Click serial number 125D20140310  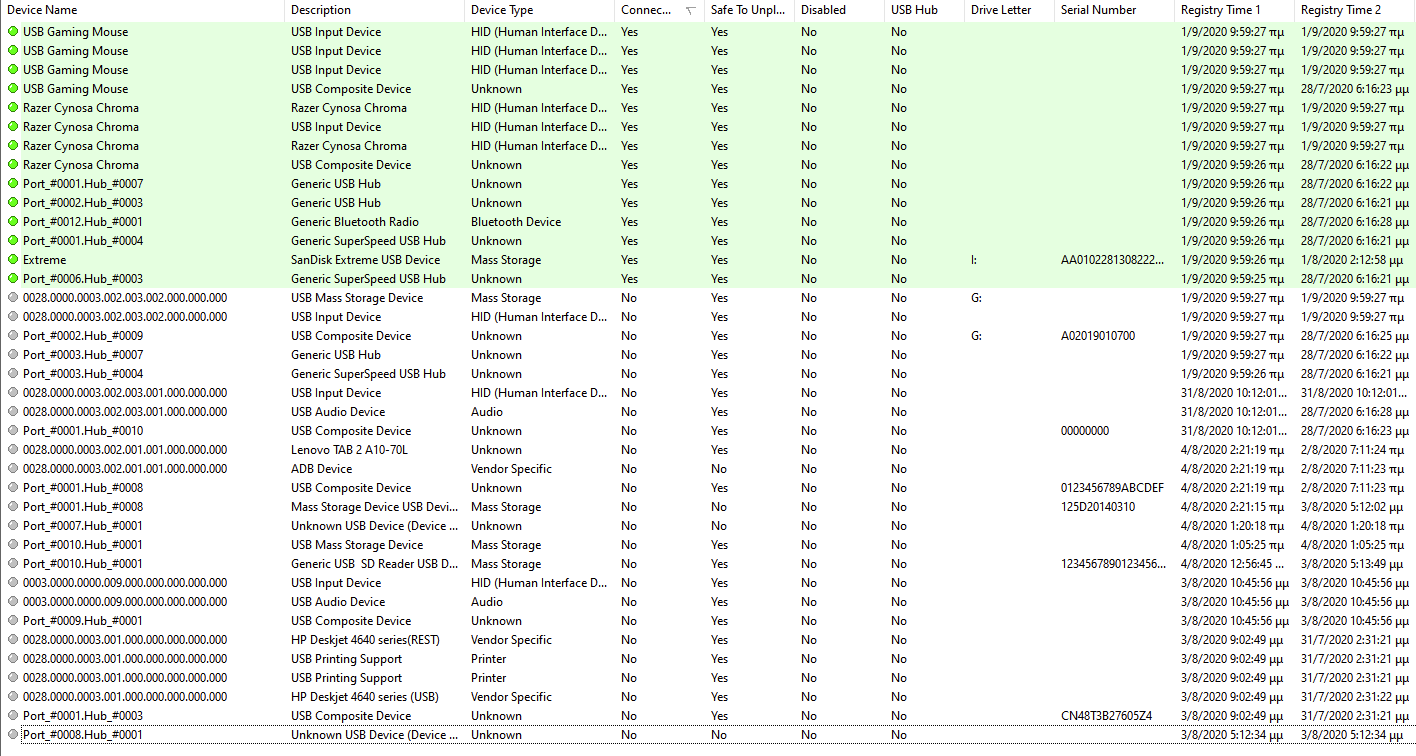1098,507
